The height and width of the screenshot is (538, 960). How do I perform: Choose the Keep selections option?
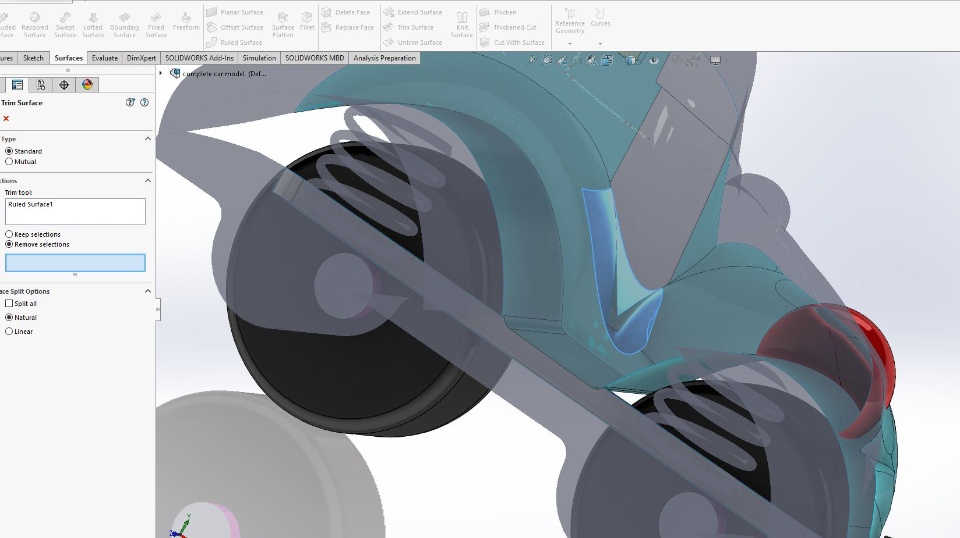click(x=33, y=234)
